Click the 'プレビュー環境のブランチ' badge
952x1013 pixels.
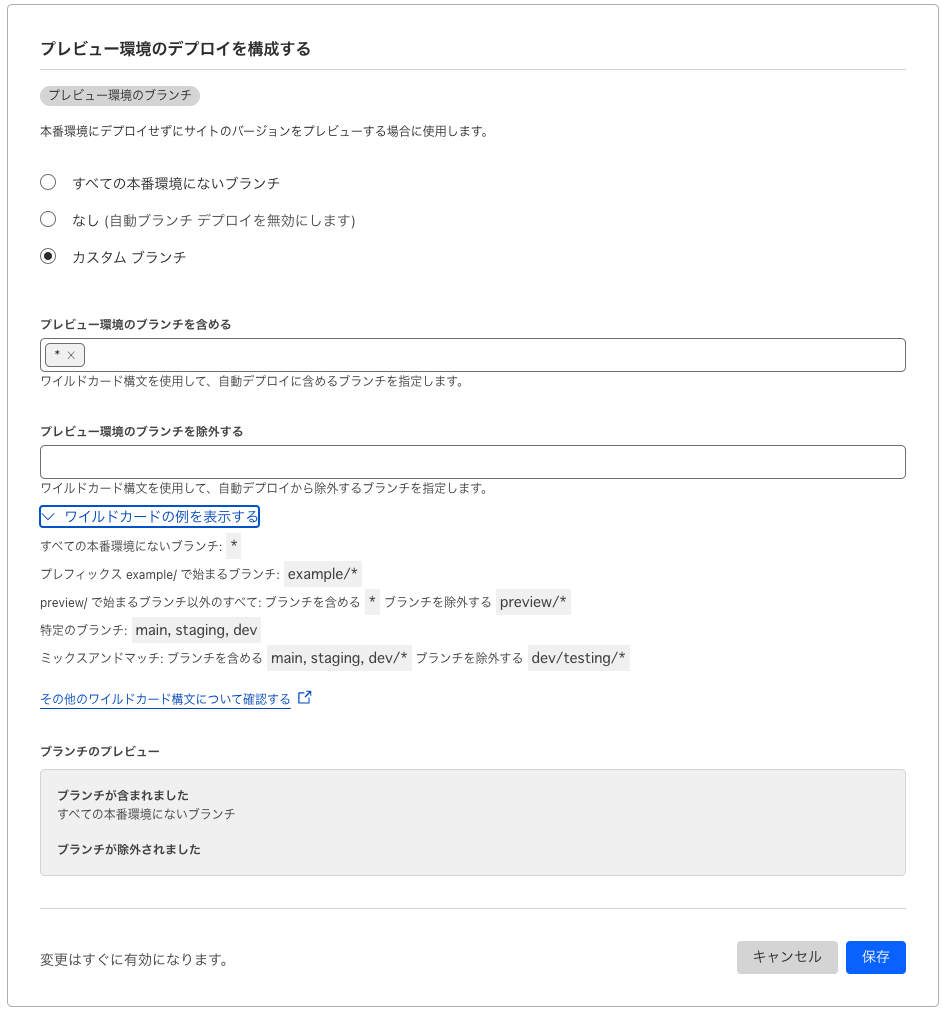coord(120,96)
